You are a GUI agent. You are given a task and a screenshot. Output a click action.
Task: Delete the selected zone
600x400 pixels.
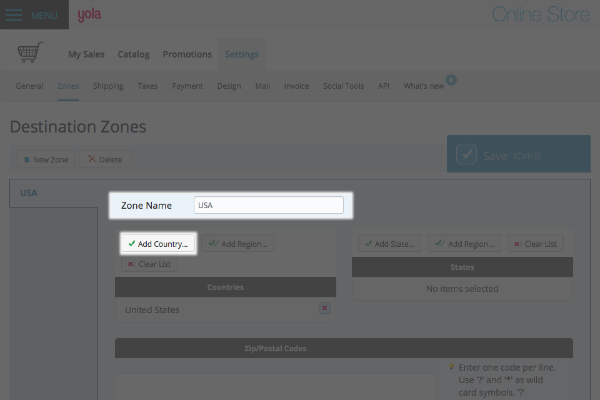tap(105, 159)
